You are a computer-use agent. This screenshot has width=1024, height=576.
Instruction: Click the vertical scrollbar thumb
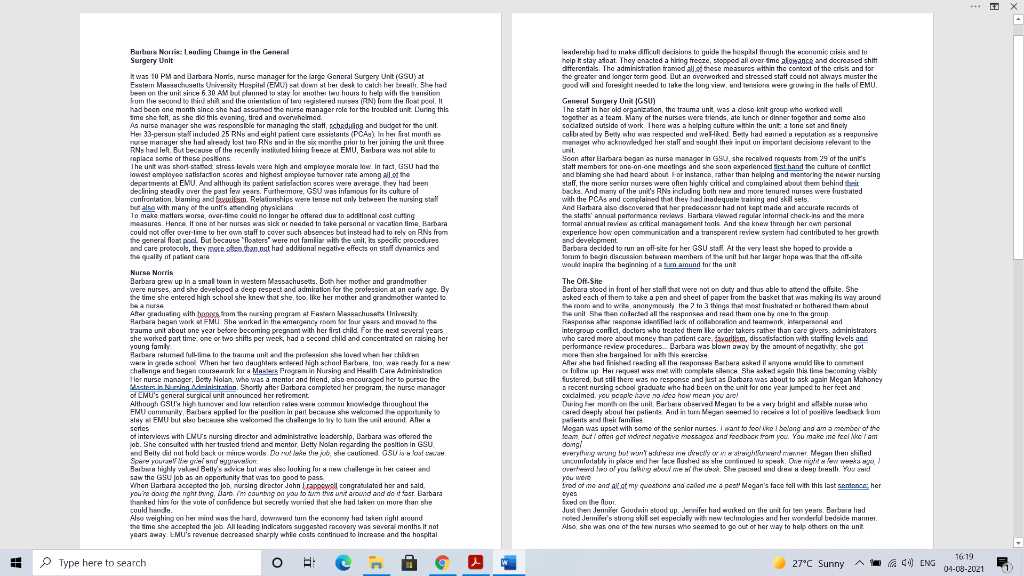[1017, 147]
